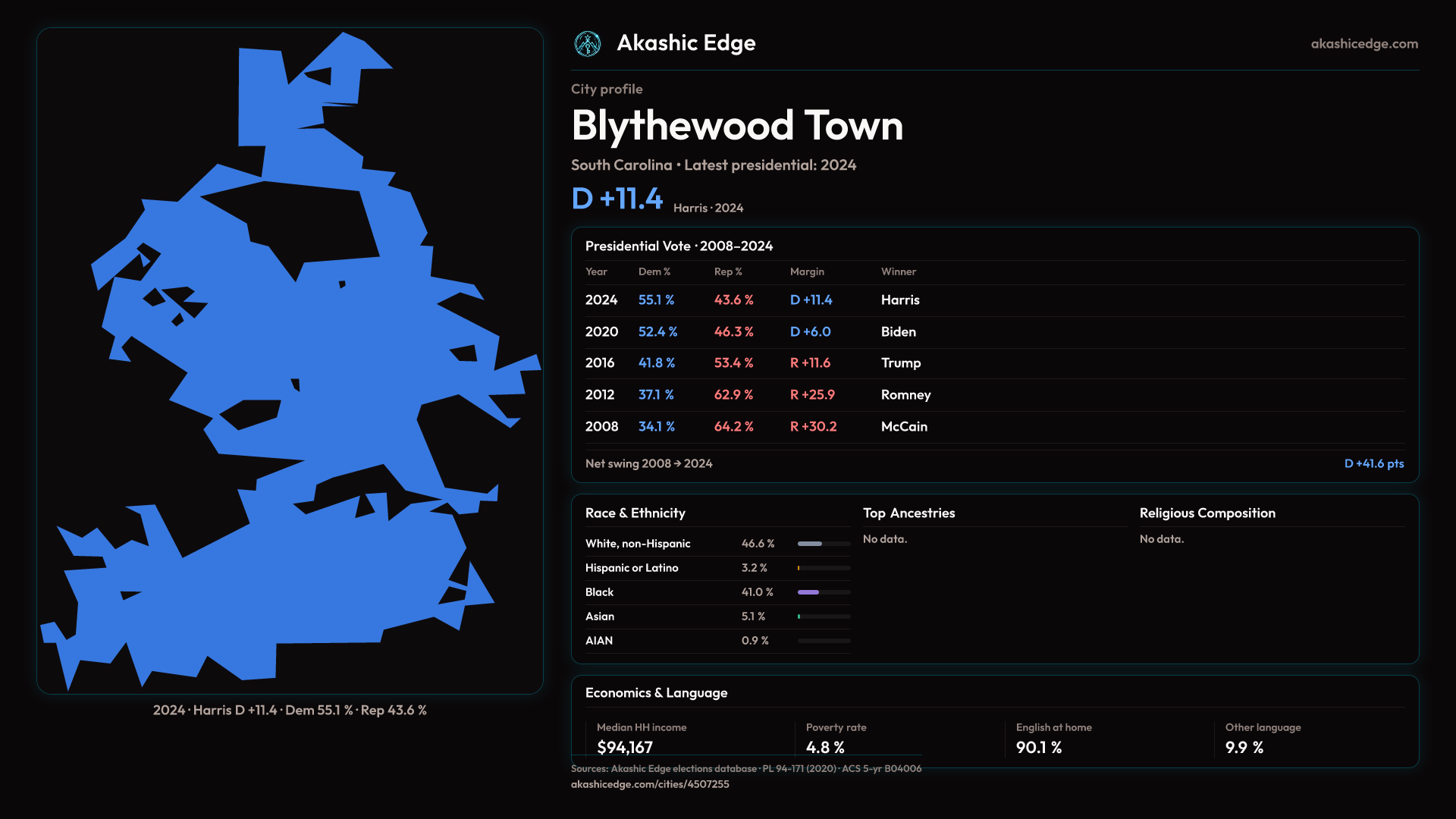The width and height of the screenshot is (1456, 819).
Task: Click the Poverty rate 4.8 % stat
Action: (825, 747)
